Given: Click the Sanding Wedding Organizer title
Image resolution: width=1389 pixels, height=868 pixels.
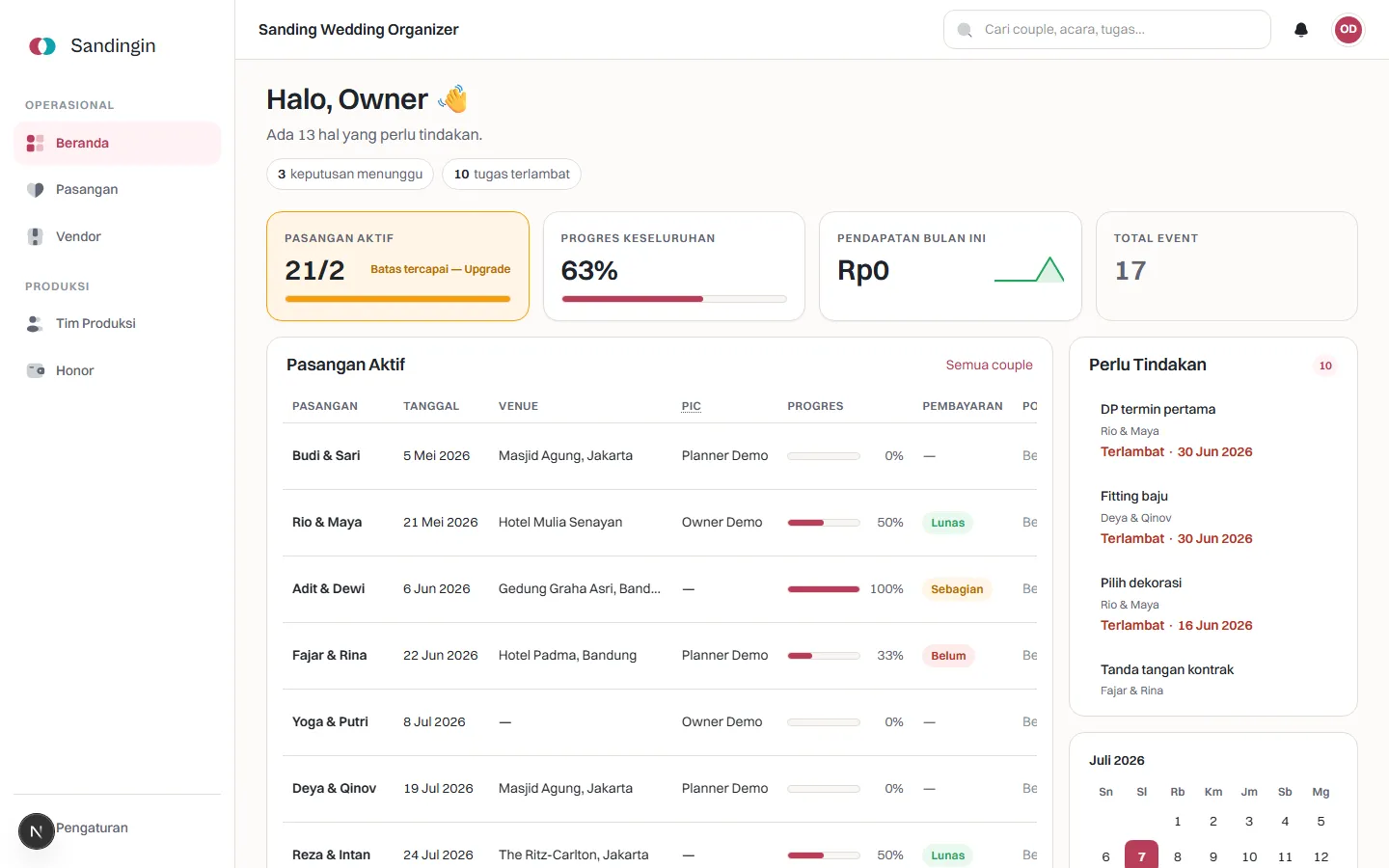Looking at the screenshot, I should point(359,30).
